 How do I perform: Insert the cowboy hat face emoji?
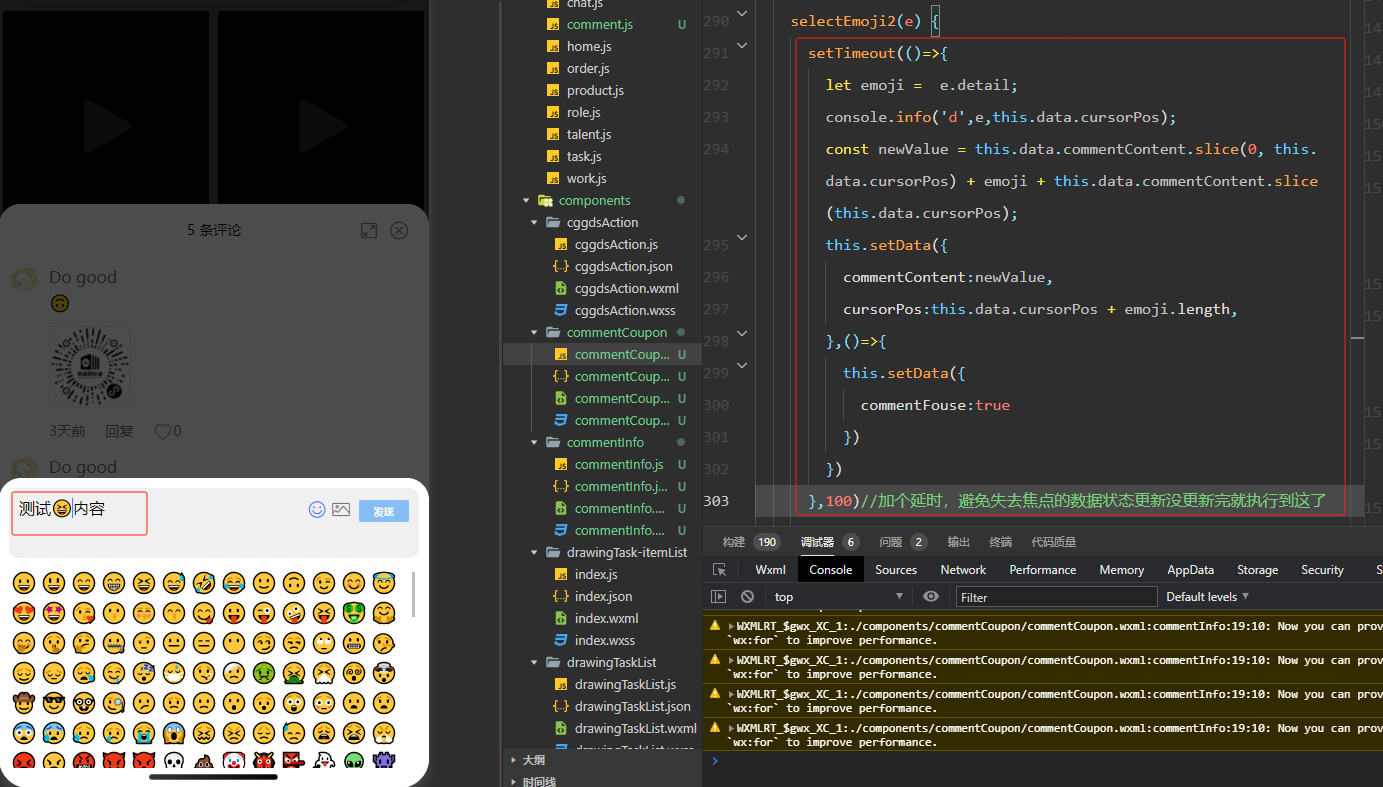[x=24, y=702]
